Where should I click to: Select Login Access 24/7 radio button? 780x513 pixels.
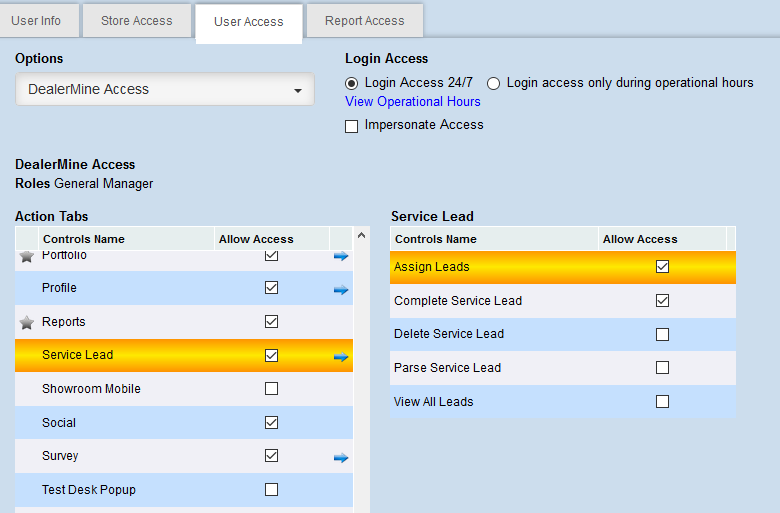[351, 83]
